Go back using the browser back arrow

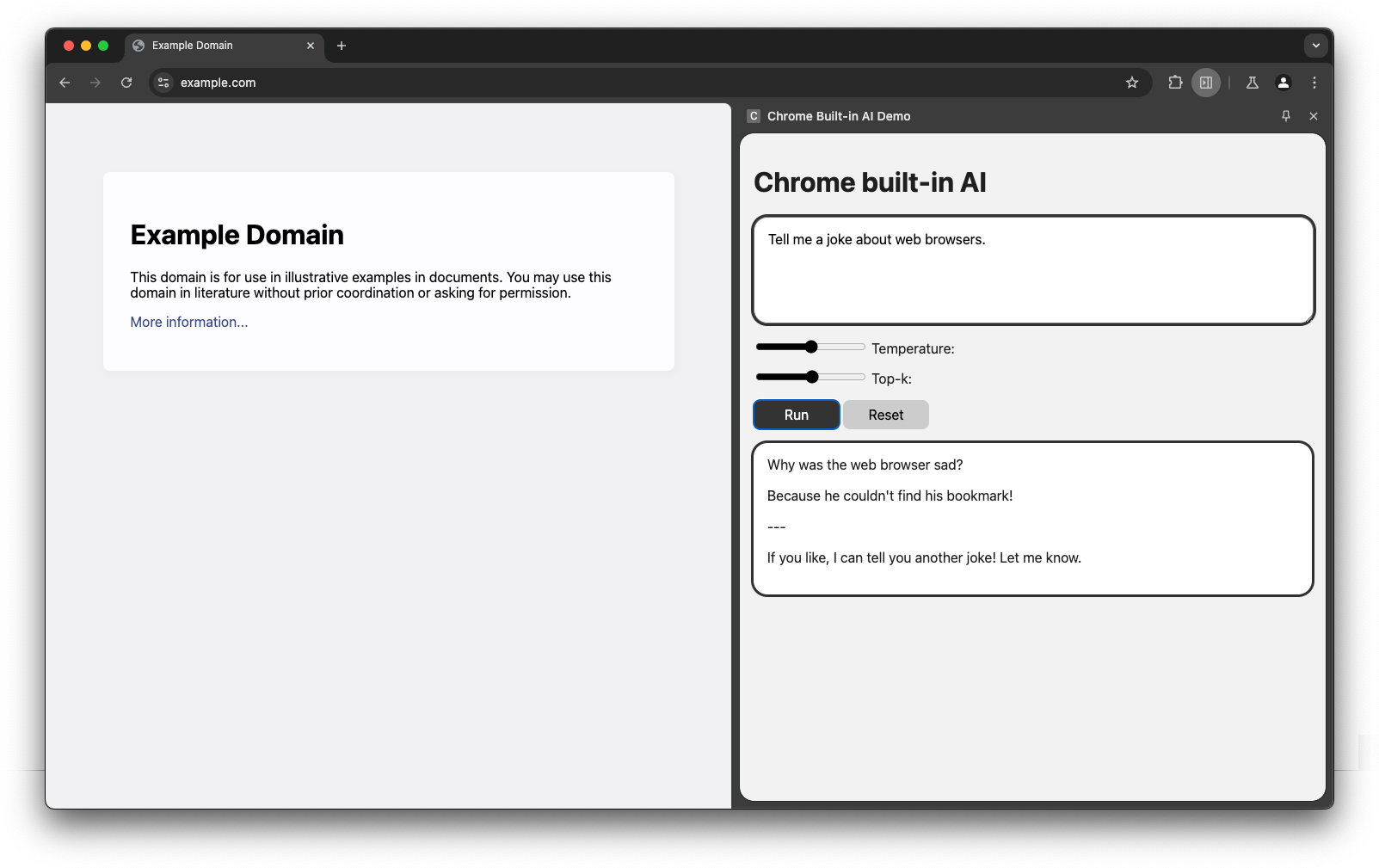tap(65, 83)
